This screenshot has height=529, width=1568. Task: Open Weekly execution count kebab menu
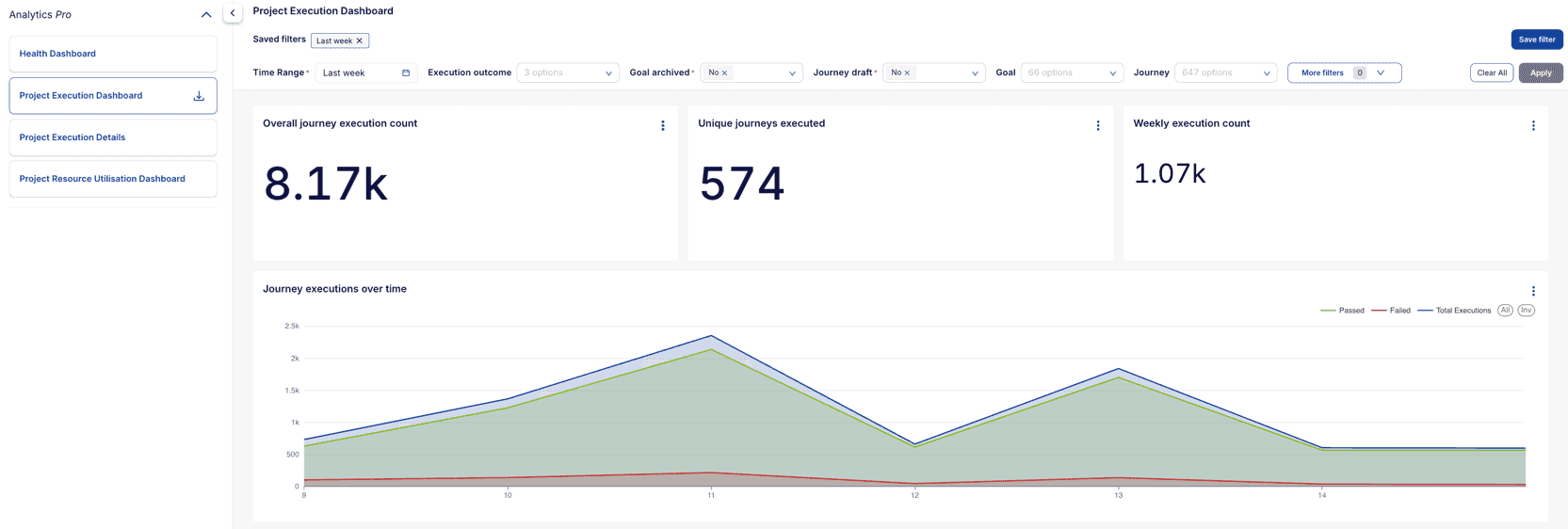click(x=1533, y=125)
